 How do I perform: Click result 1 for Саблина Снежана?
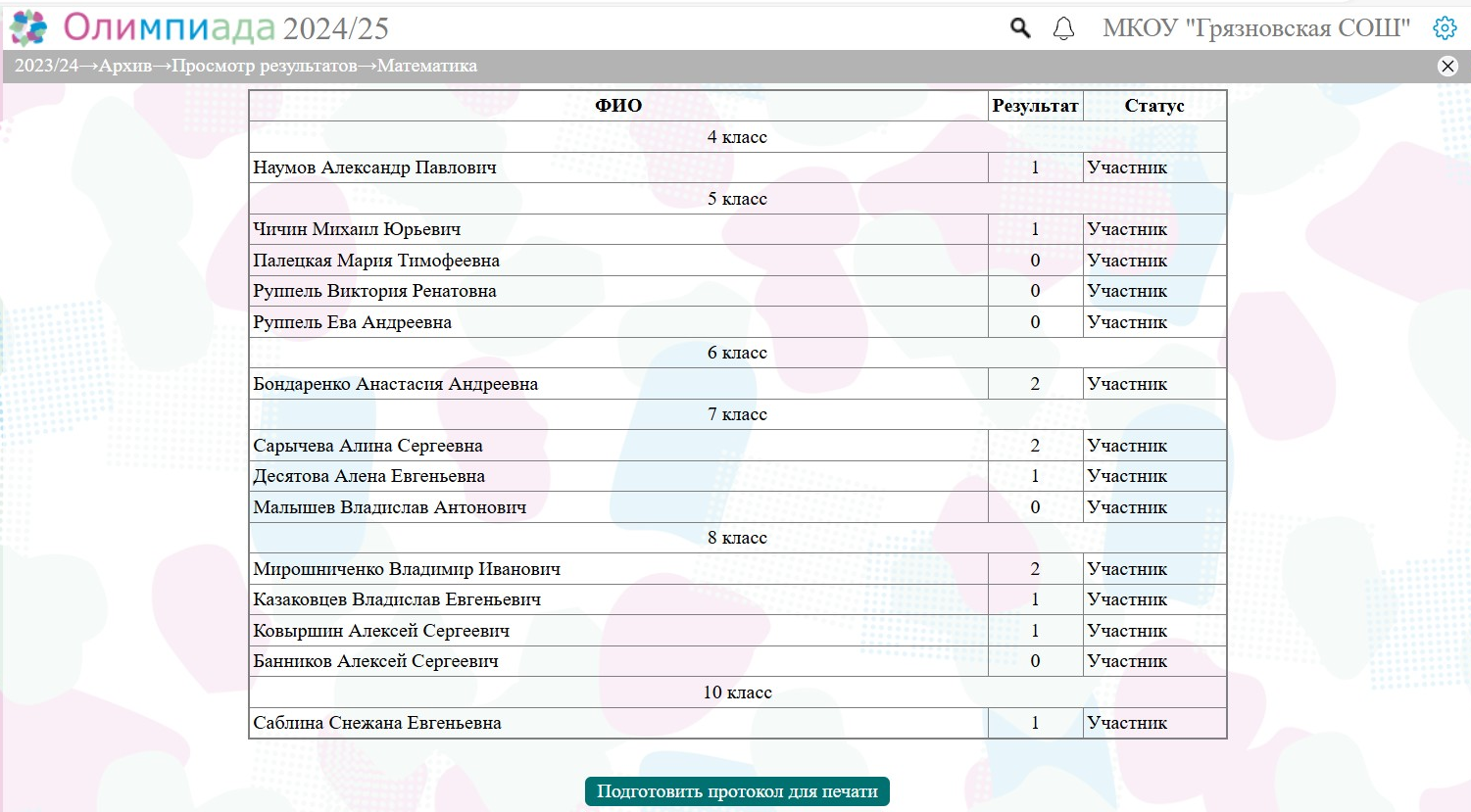[1035, 723]
